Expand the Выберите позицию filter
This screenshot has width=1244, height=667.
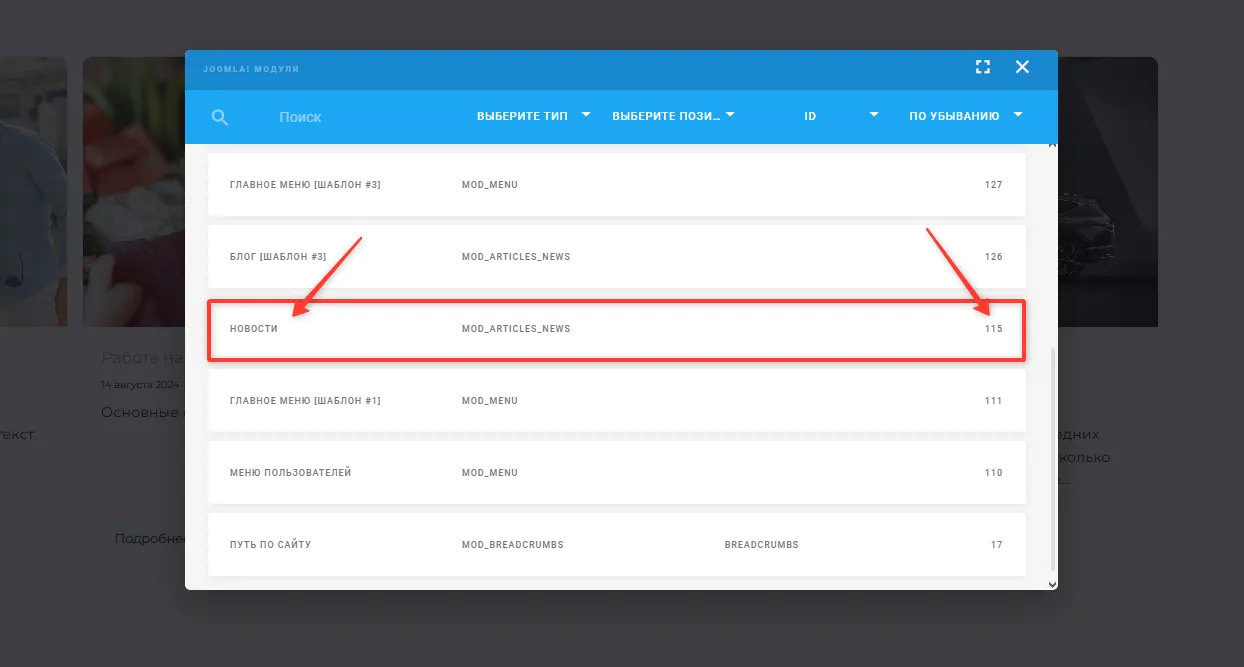(x=673, y=116)
